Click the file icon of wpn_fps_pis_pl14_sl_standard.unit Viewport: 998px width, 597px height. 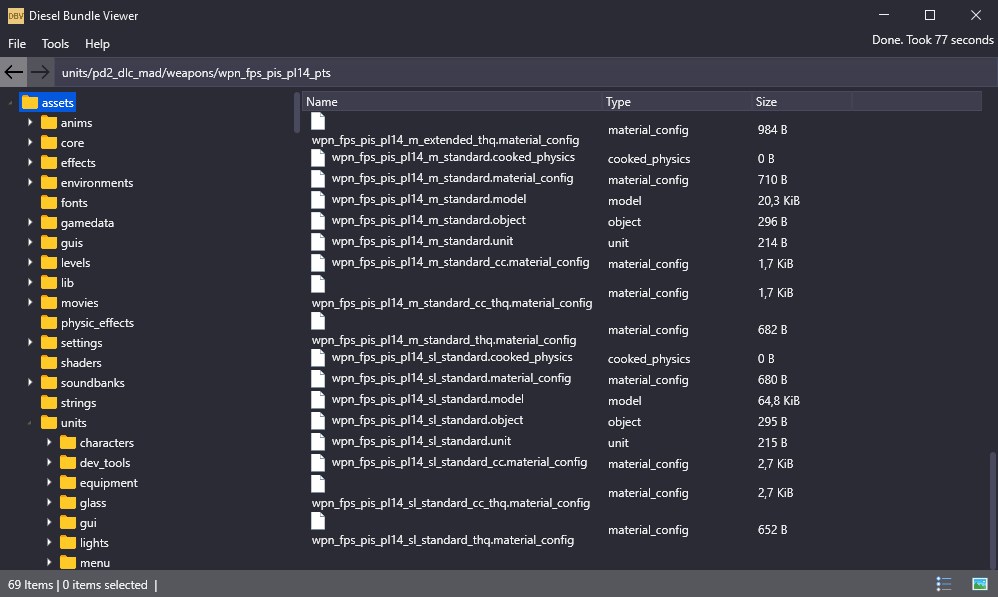point(318,442)
